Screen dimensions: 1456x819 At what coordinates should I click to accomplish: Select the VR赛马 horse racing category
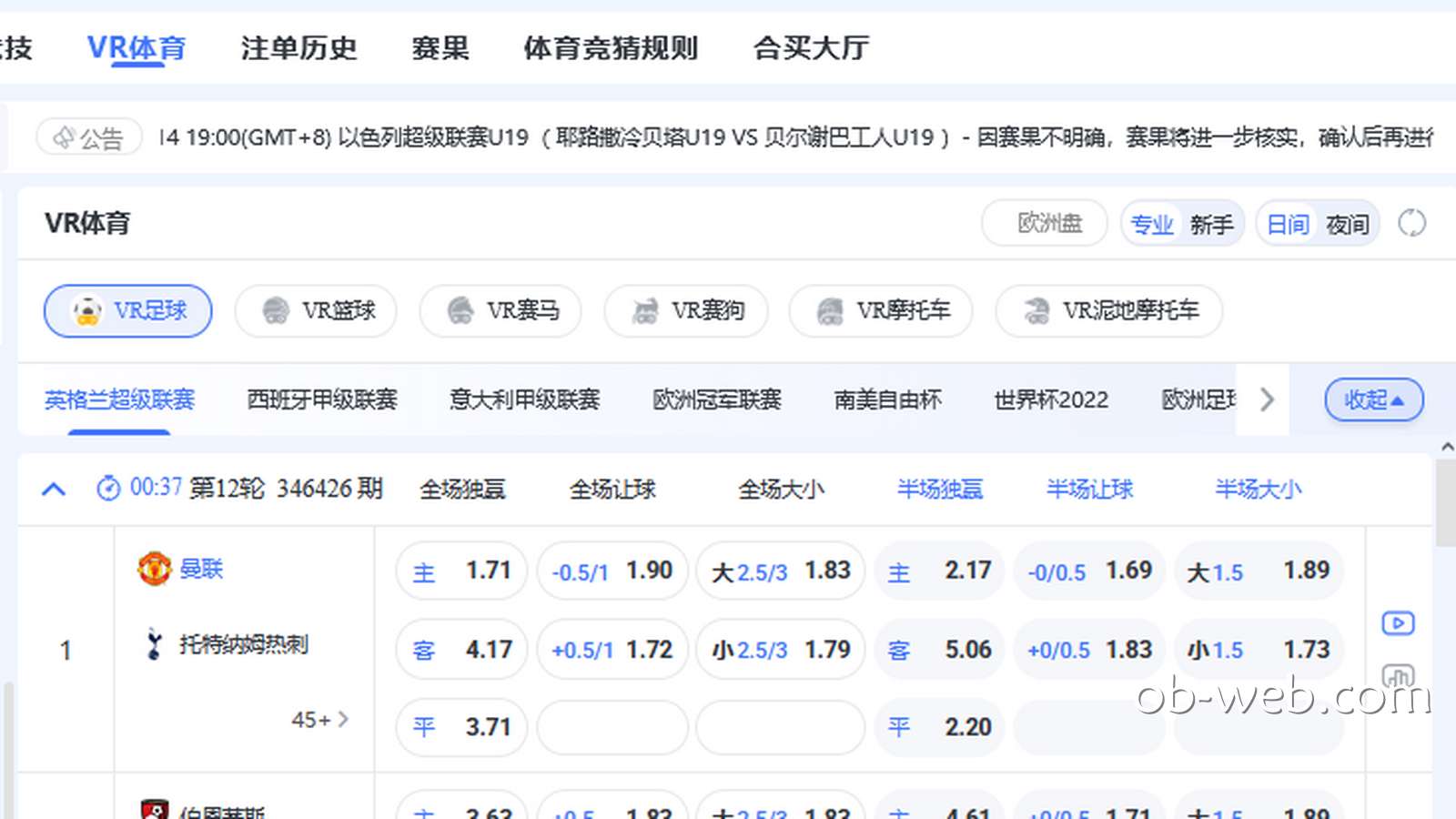(500, 311)
